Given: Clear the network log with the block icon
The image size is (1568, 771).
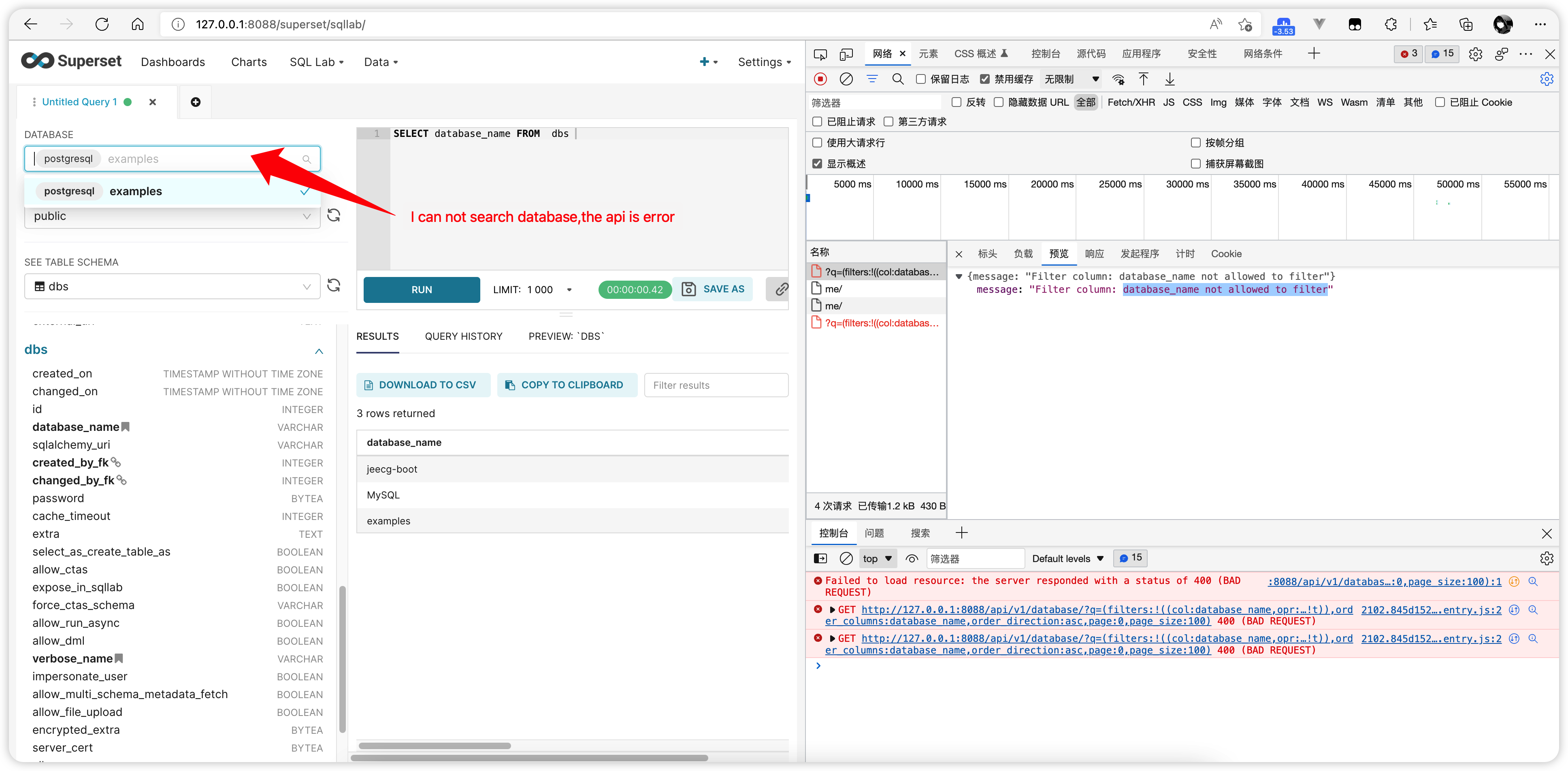Looking at the screenshot, I should [x=846, y=79].
